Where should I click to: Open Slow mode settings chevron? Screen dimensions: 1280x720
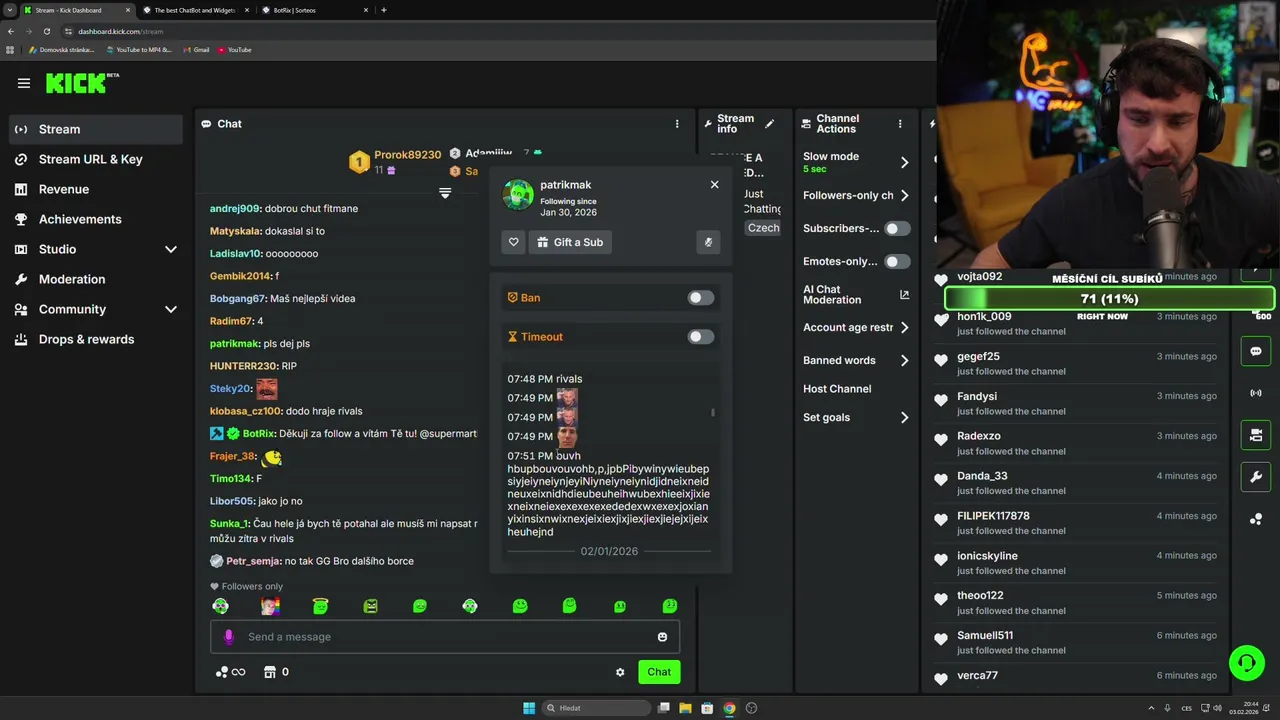click(904, 162)
